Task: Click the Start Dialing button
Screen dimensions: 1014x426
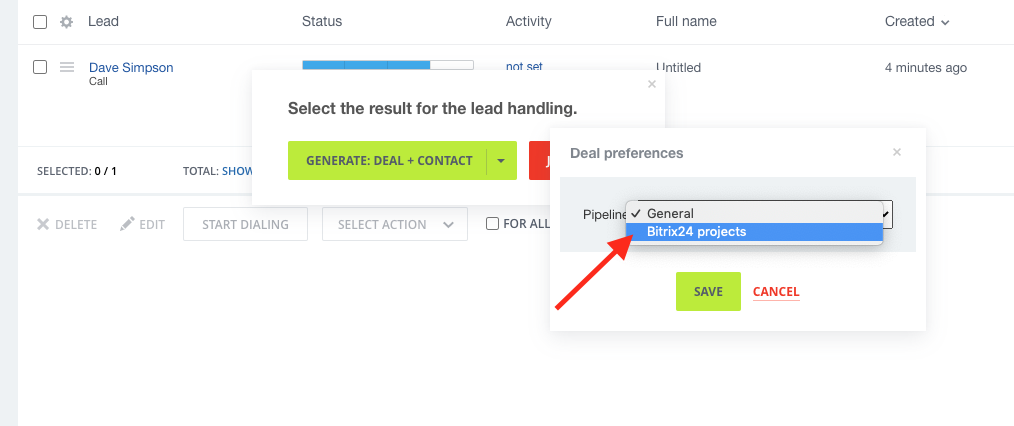Action: [245, 224]
